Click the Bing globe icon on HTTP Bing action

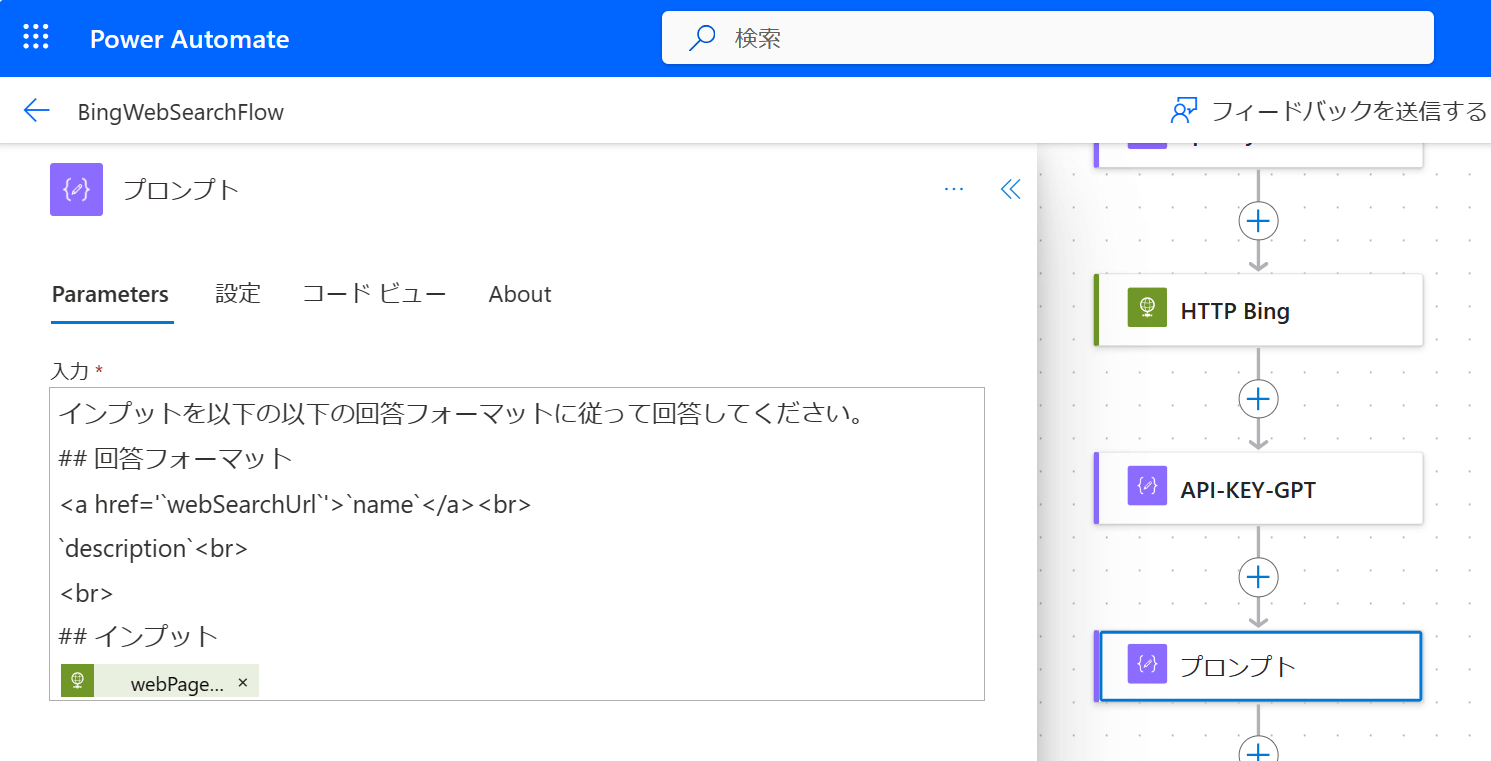click(1146, 309)
